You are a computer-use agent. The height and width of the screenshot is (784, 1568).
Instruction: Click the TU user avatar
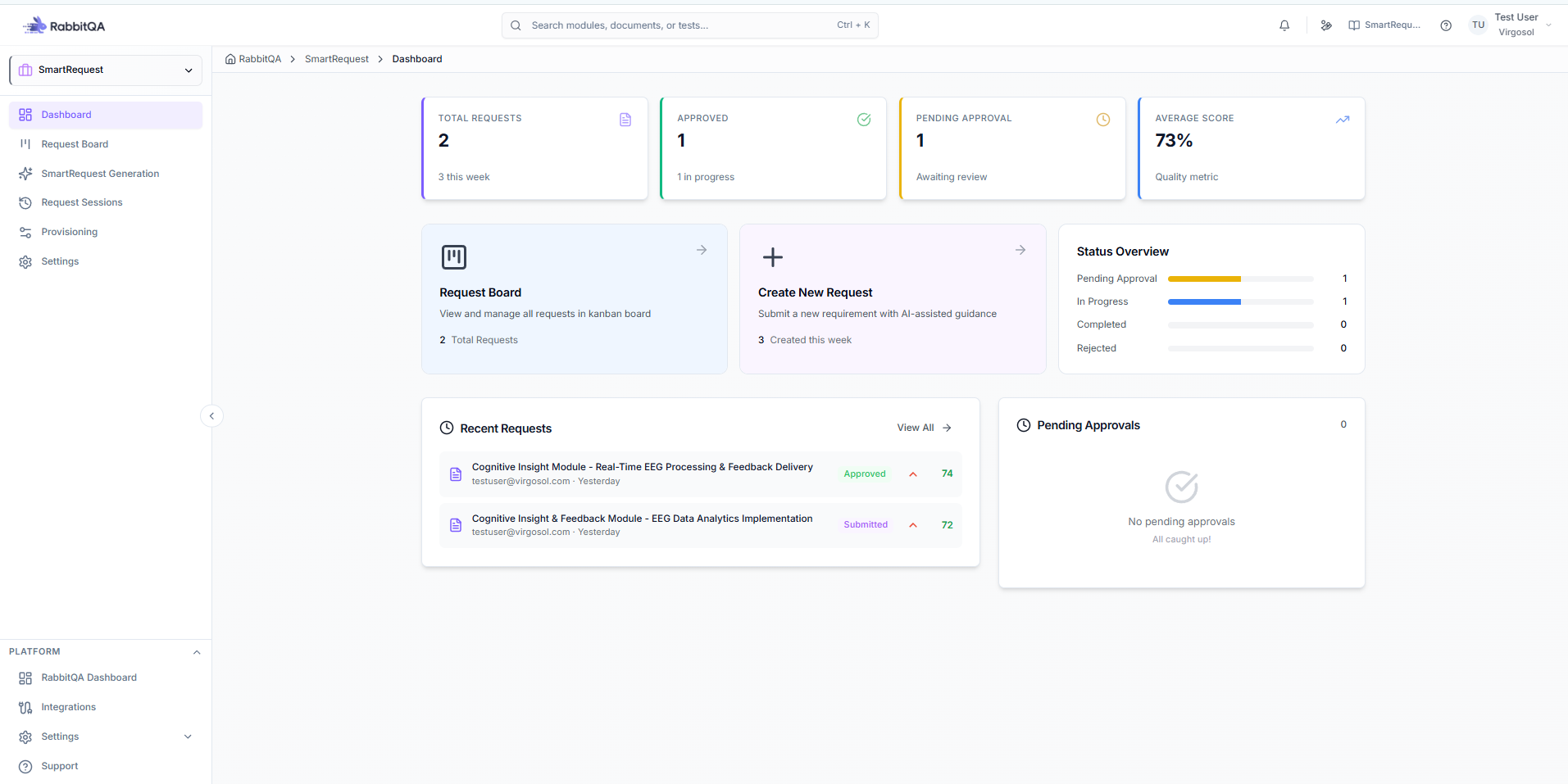[x=1479, y=25]
